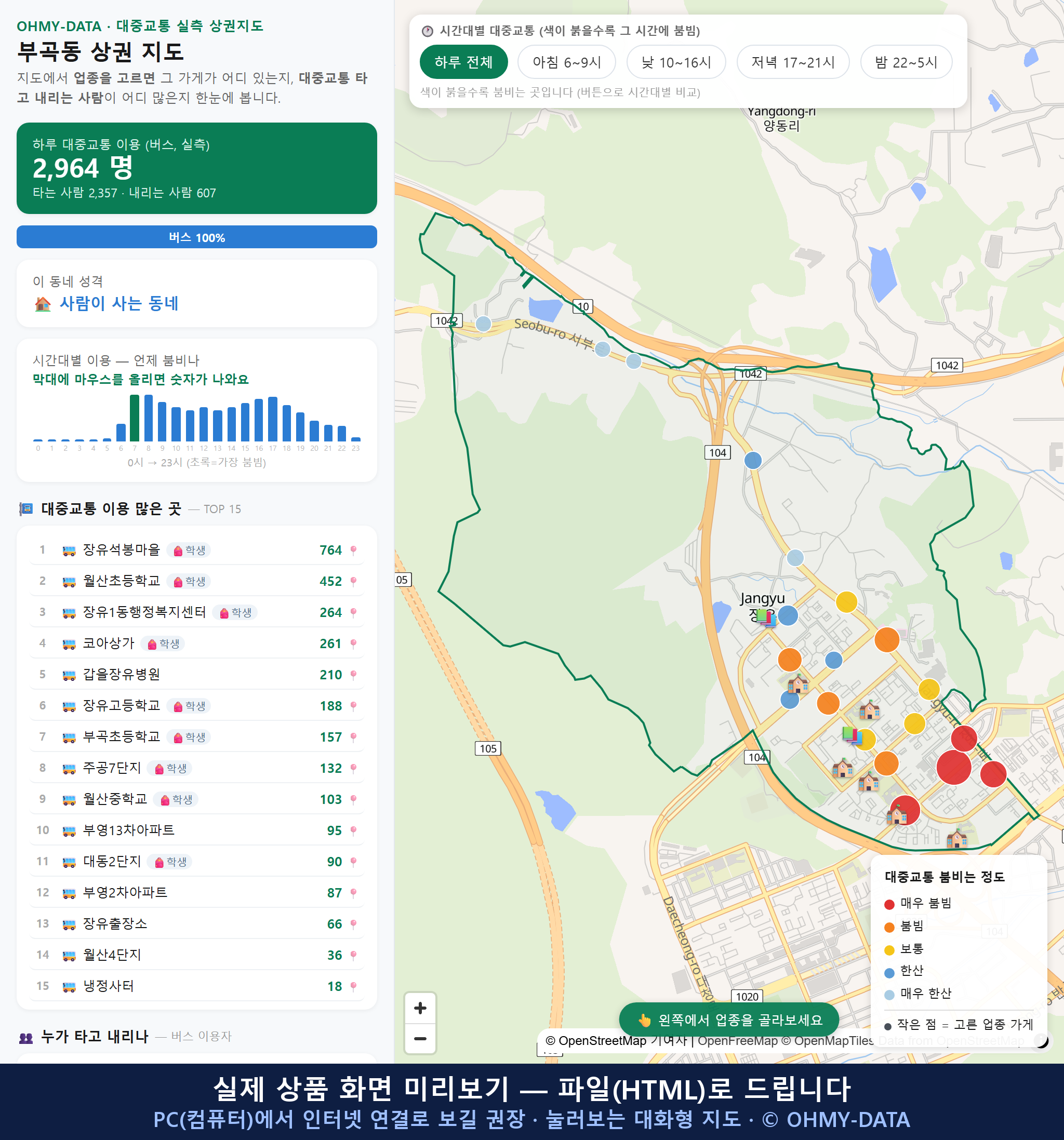
Task: Click the ridership value 764
Action: tap(331, 551)
